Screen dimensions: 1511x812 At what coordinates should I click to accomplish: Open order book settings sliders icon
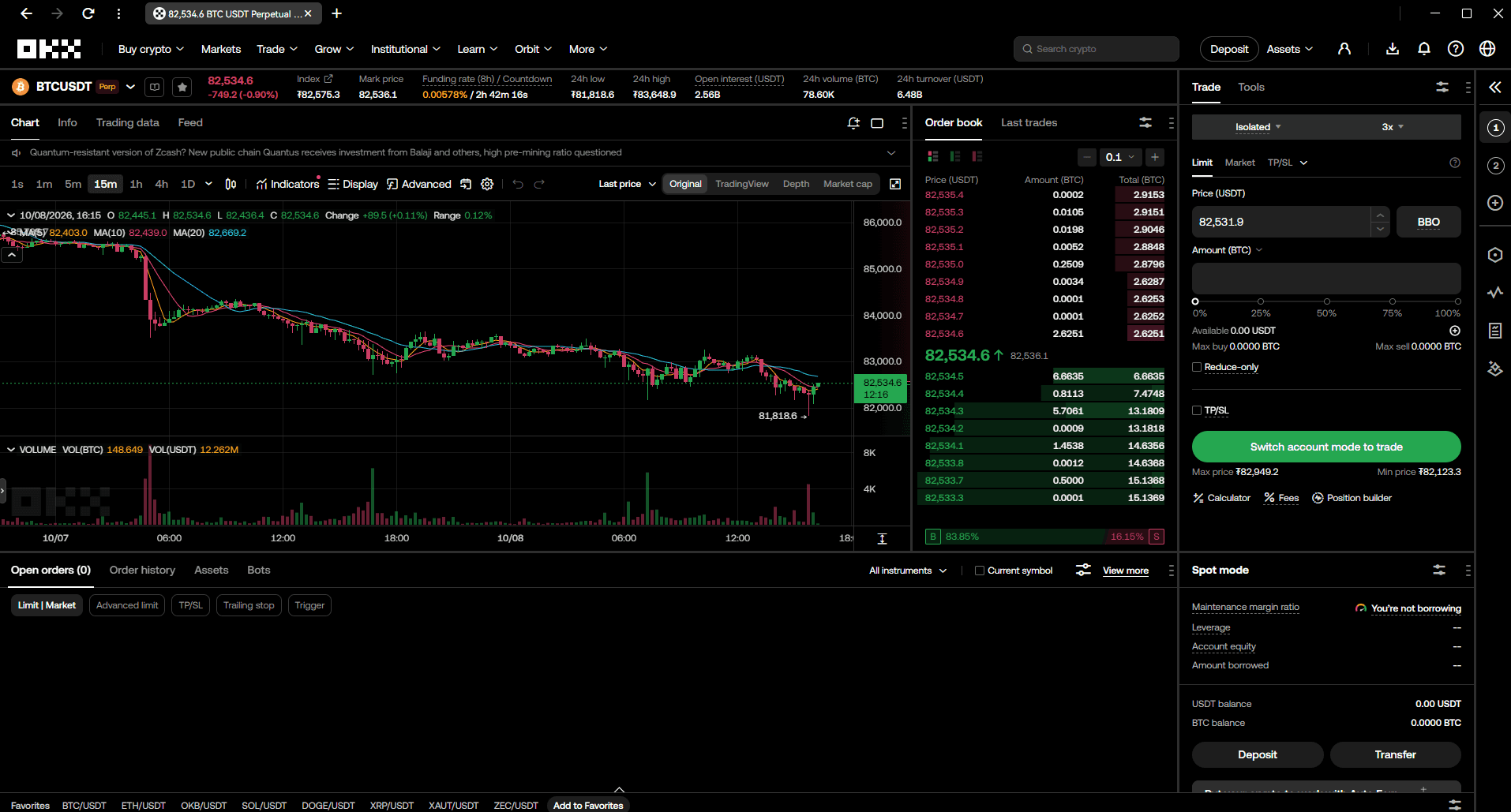pos(1145,122)
